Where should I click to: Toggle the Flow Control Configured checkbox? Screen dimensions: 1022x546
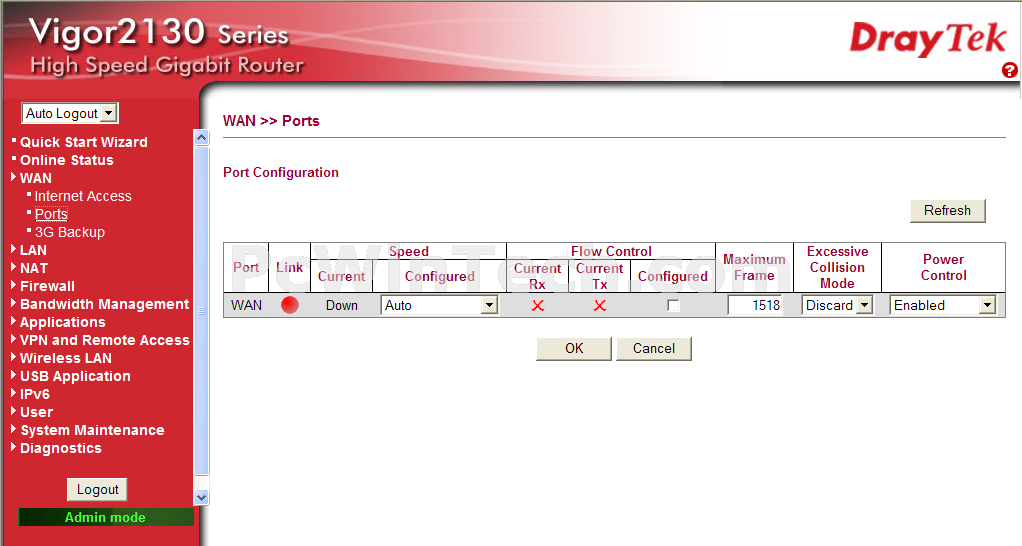673,305
